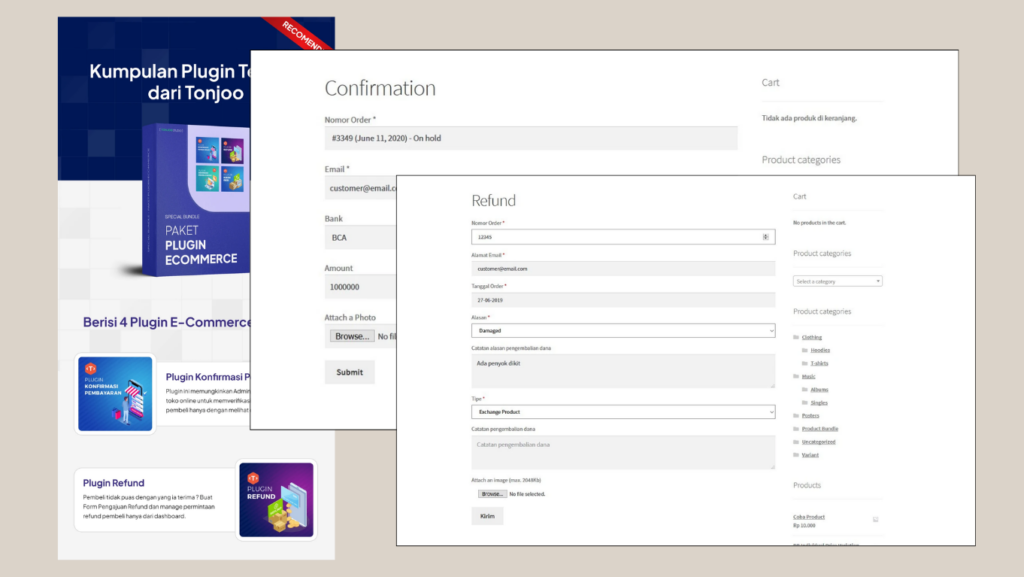1024x577 pixels.
Task: Click the Plugin Refund card title
Action: pos(114,483)
